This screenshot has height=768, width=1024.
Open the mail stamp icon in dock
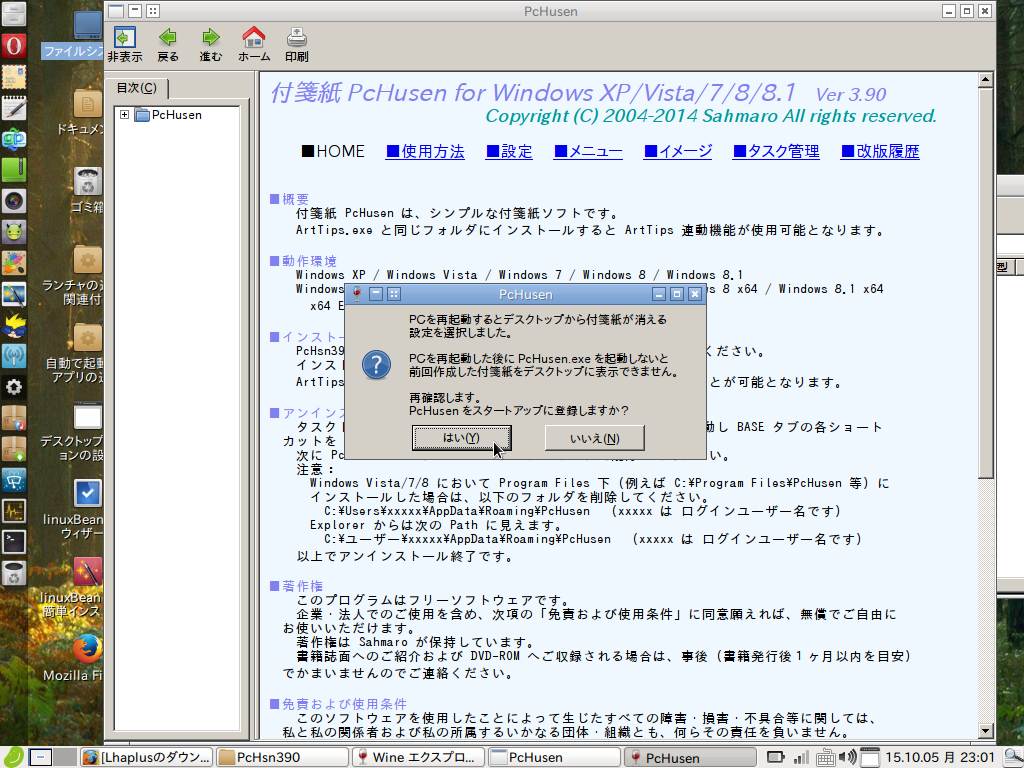click(x=14, y=77)
